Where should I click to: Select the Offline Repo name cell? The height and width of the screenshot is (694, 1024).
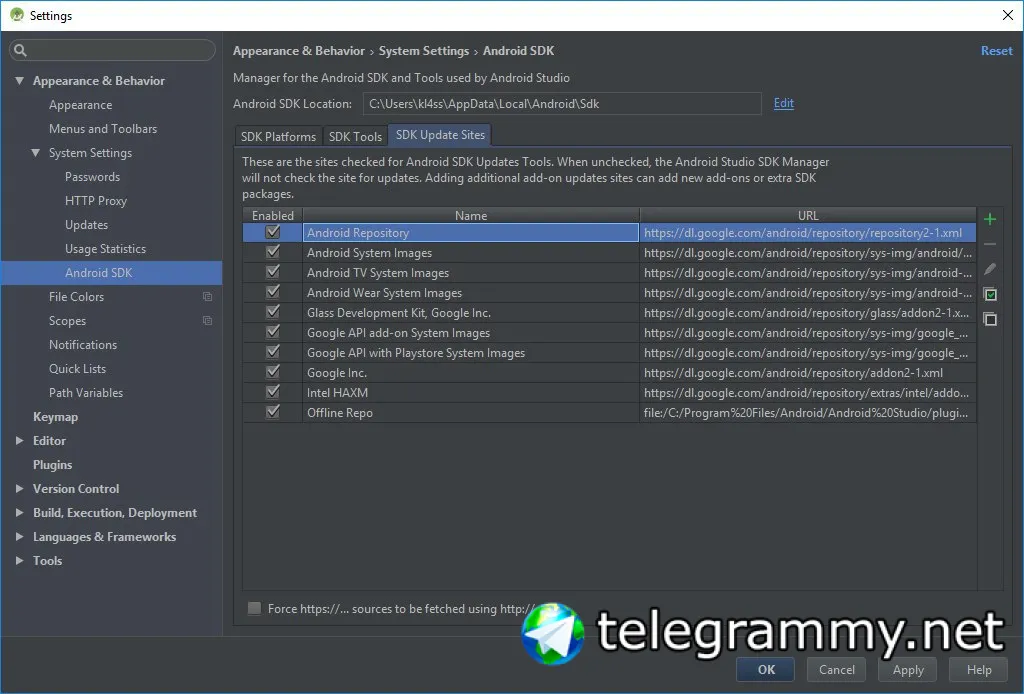(x=471, y=413)
